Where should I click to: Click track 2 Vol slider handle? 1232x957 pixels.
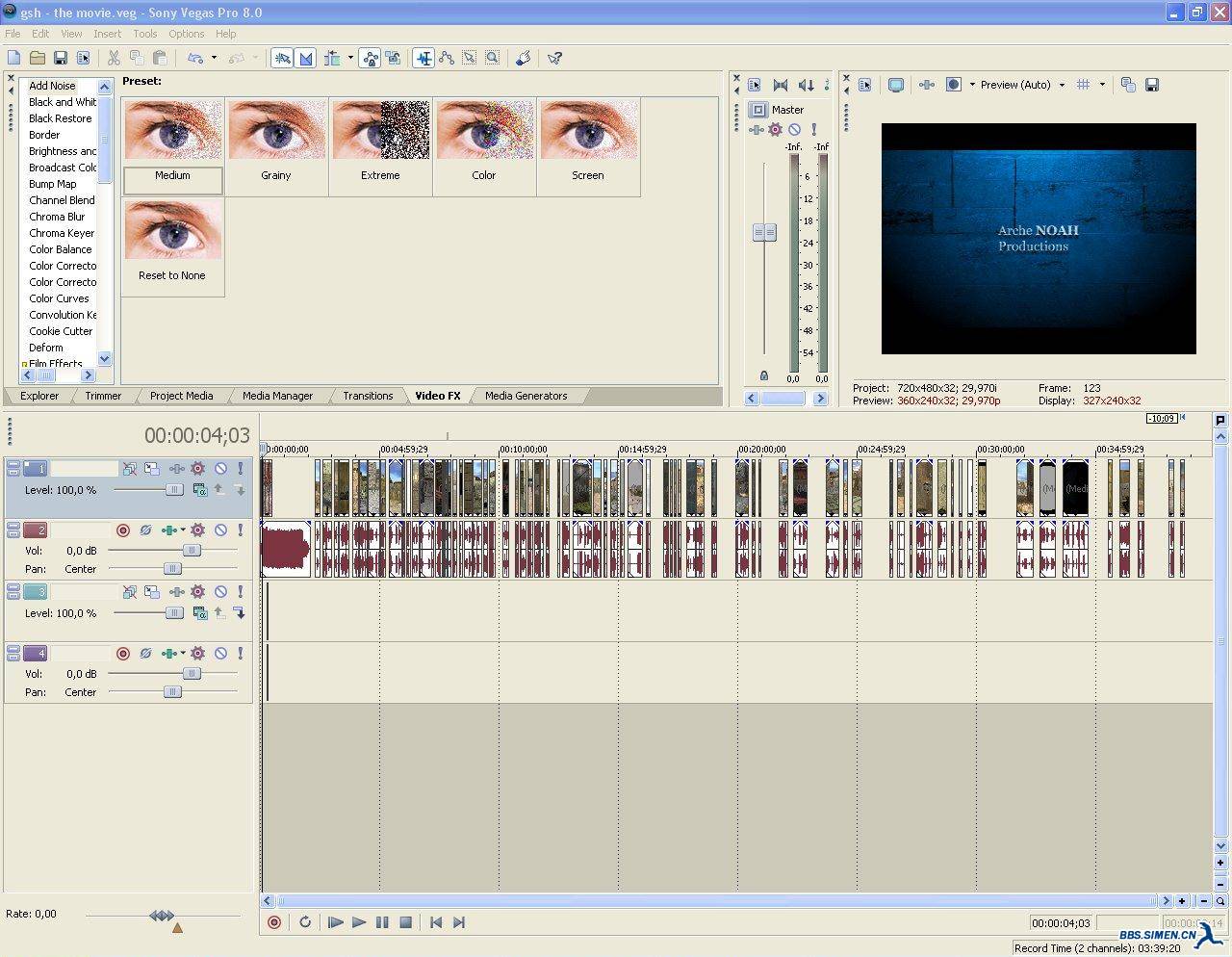click(x=192, y=551)
